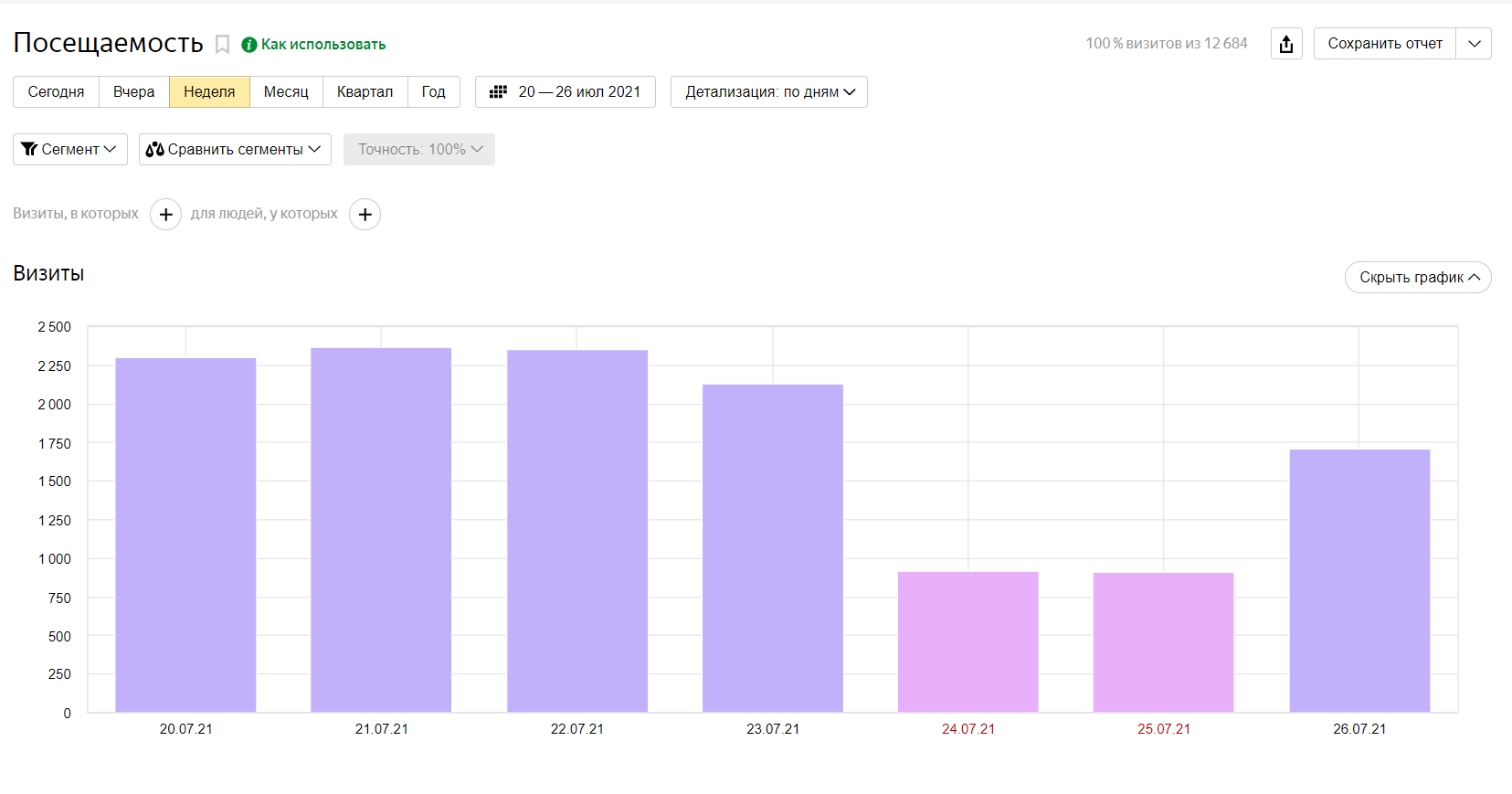Open Сравнить сегменты dropdown
The width and height of the screenshot is (1512, 794).
tap(235, 150)
